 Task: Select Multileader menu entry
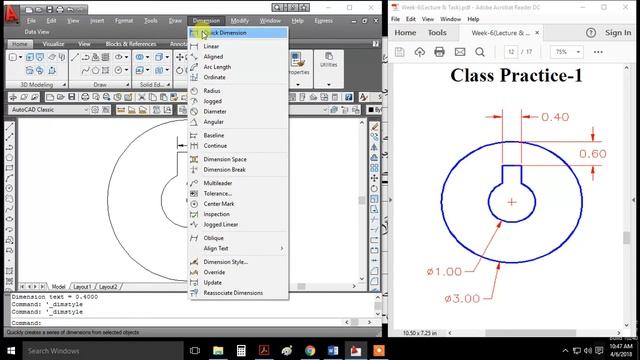click(238, 183)
